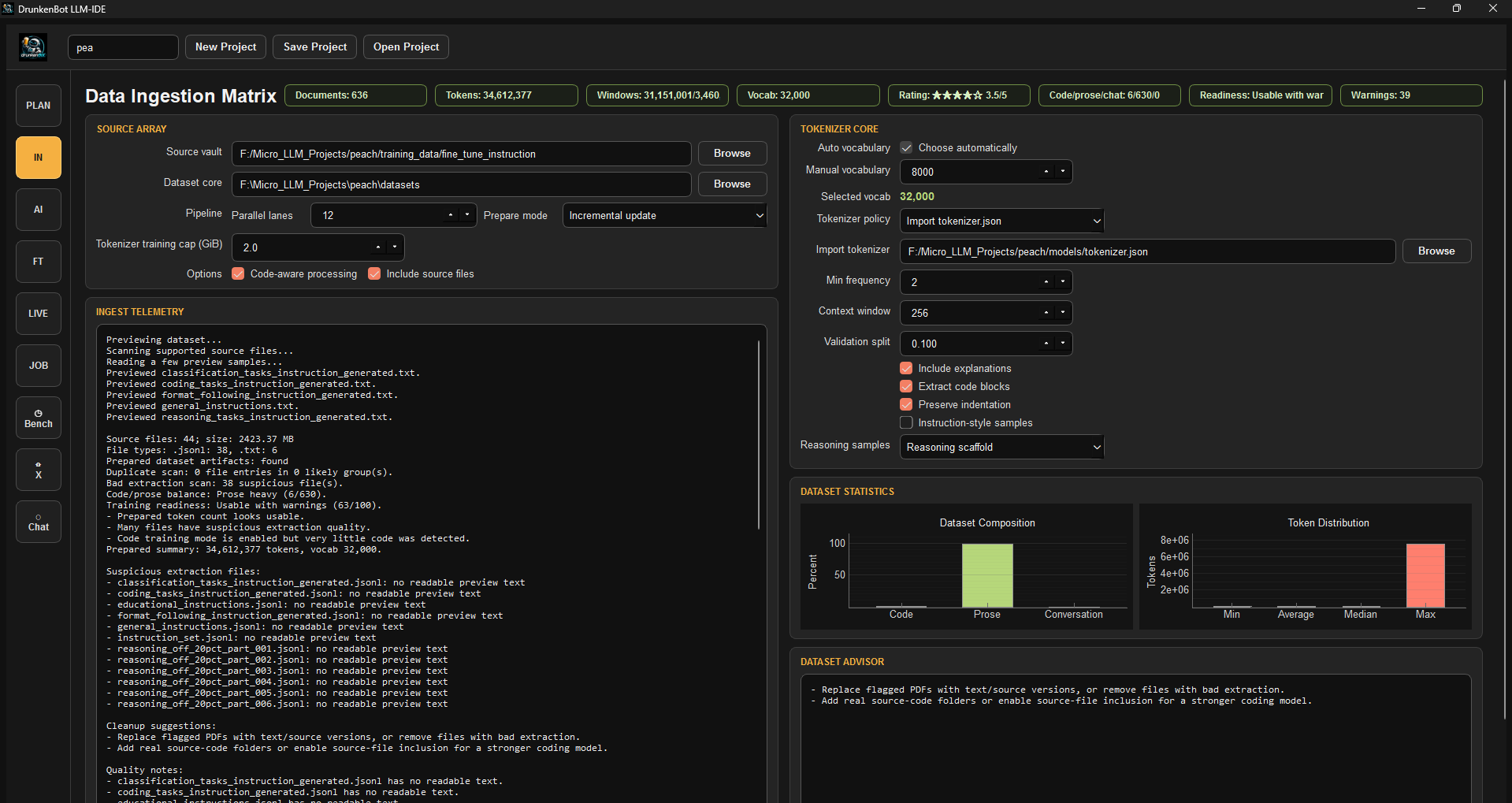Image resolution: width=1512 pixels, height=803 pixels.
Task: Decrease Manual vocabulary value
Action: click(1063, 172)
